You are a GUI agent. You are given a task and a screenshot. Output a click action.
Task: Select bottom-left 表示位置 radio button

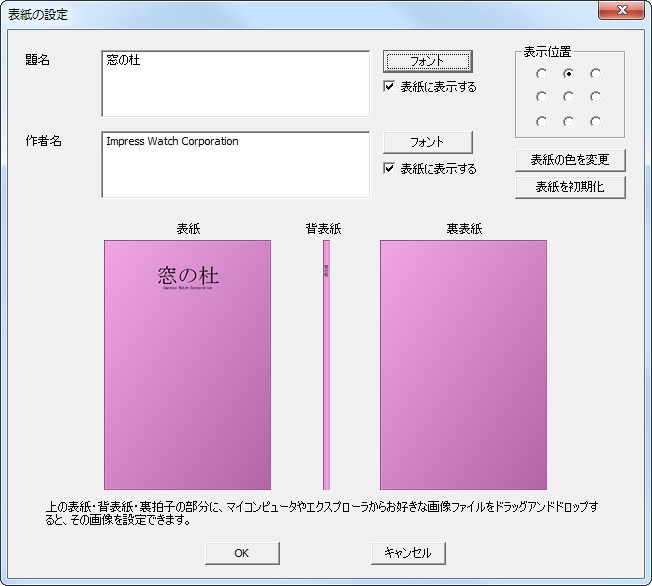(x=541, y=121)
